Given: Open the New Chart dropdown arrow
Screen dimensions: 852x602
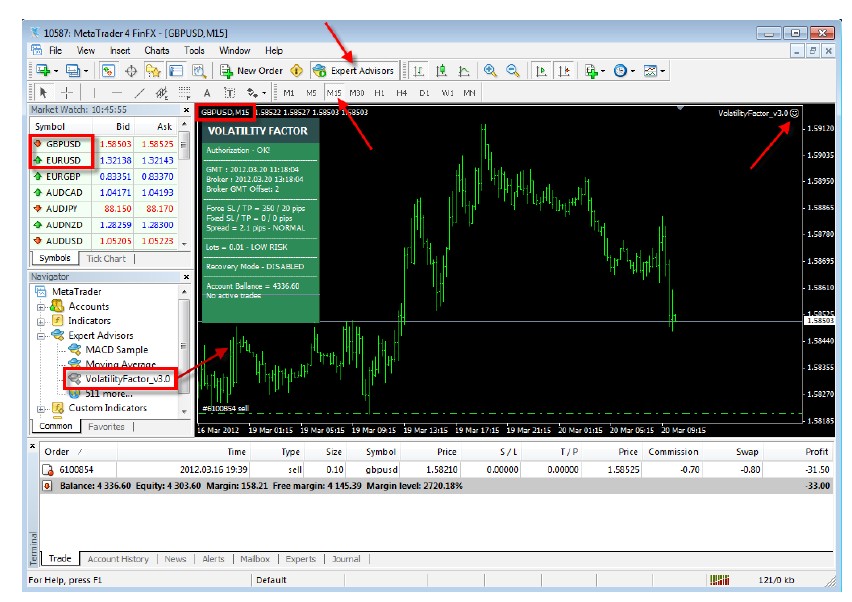Looking at the screenshot, I should (56, 71).
